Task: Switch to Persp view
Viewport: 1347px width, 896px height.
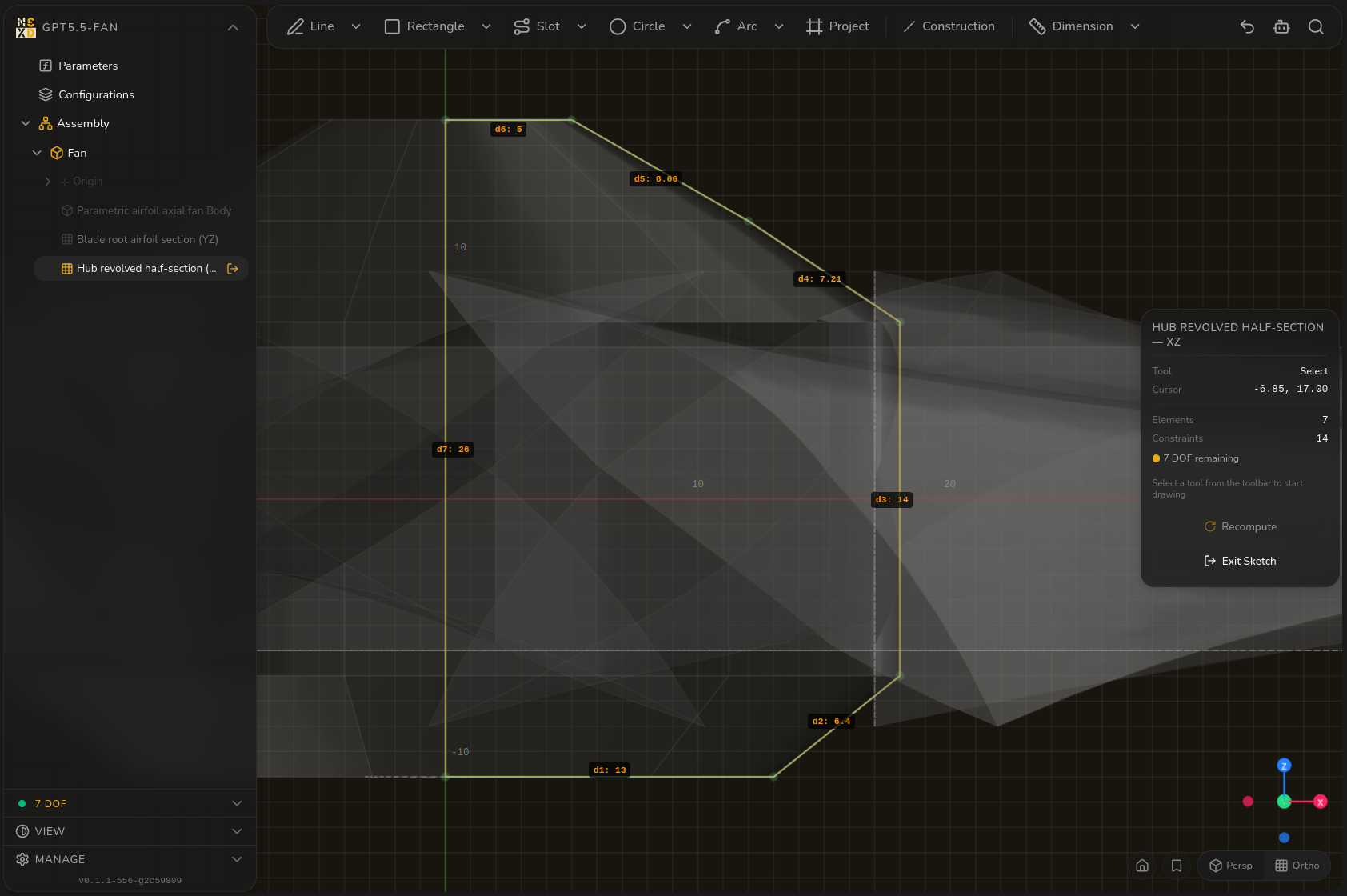Action: (x=1230, y=866)
